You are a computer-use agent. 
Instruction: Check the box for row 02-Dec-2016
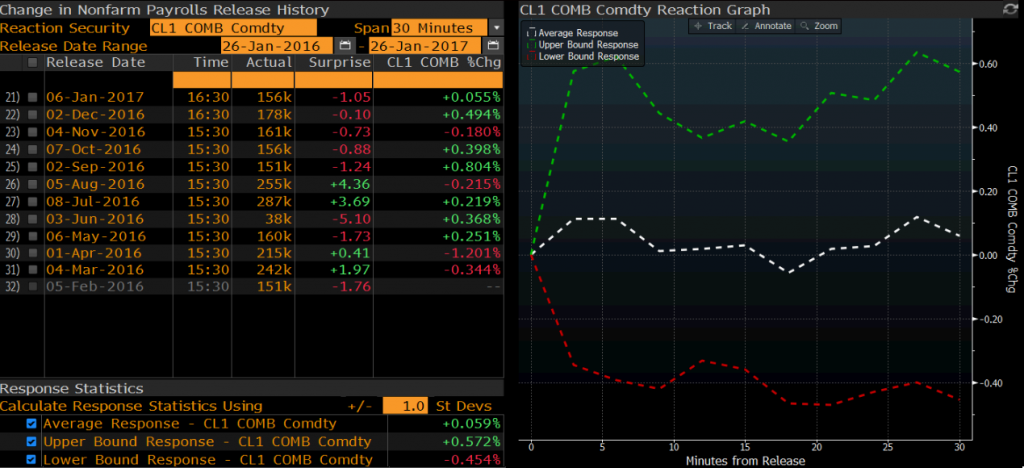pos(32,115)
